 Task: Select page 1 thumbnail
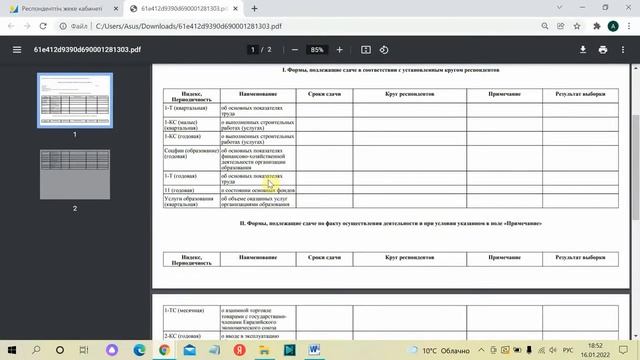tap(75, 100)
